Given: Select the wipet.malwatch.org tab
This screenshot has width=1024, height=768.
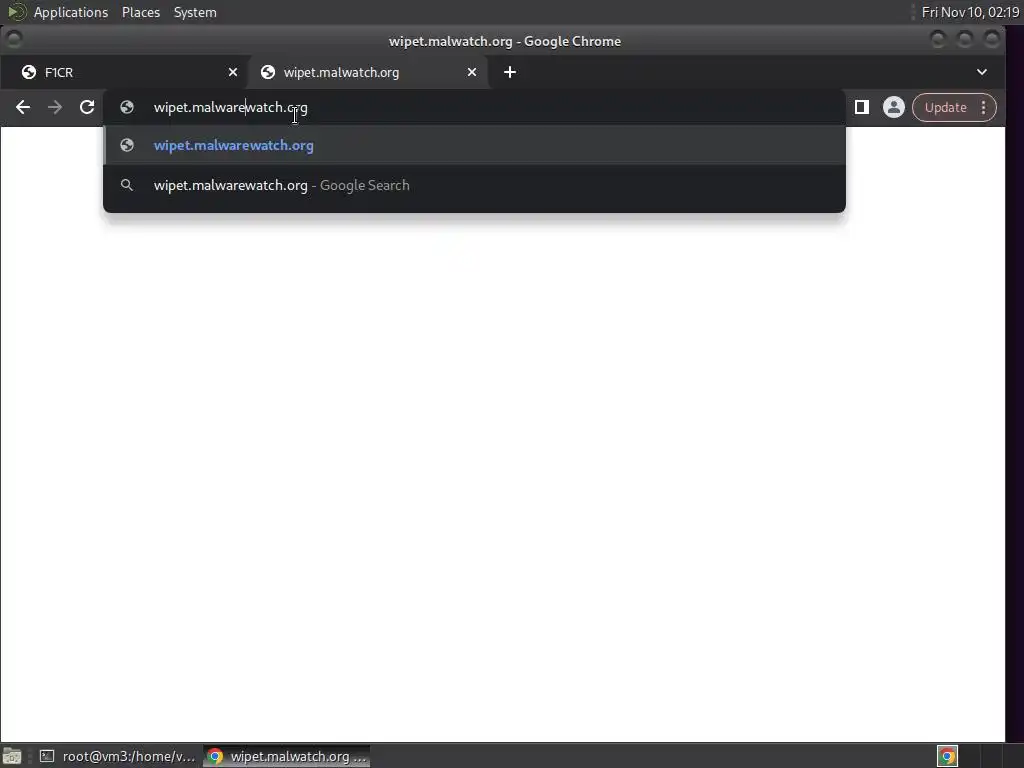Looking at the screenshot, I should 368,72.
